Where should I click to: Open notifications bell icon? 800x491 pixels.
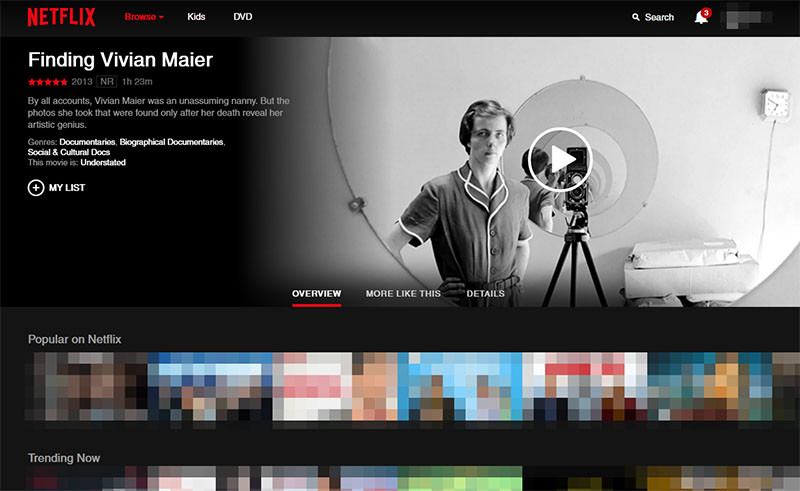tap(701, 18)
